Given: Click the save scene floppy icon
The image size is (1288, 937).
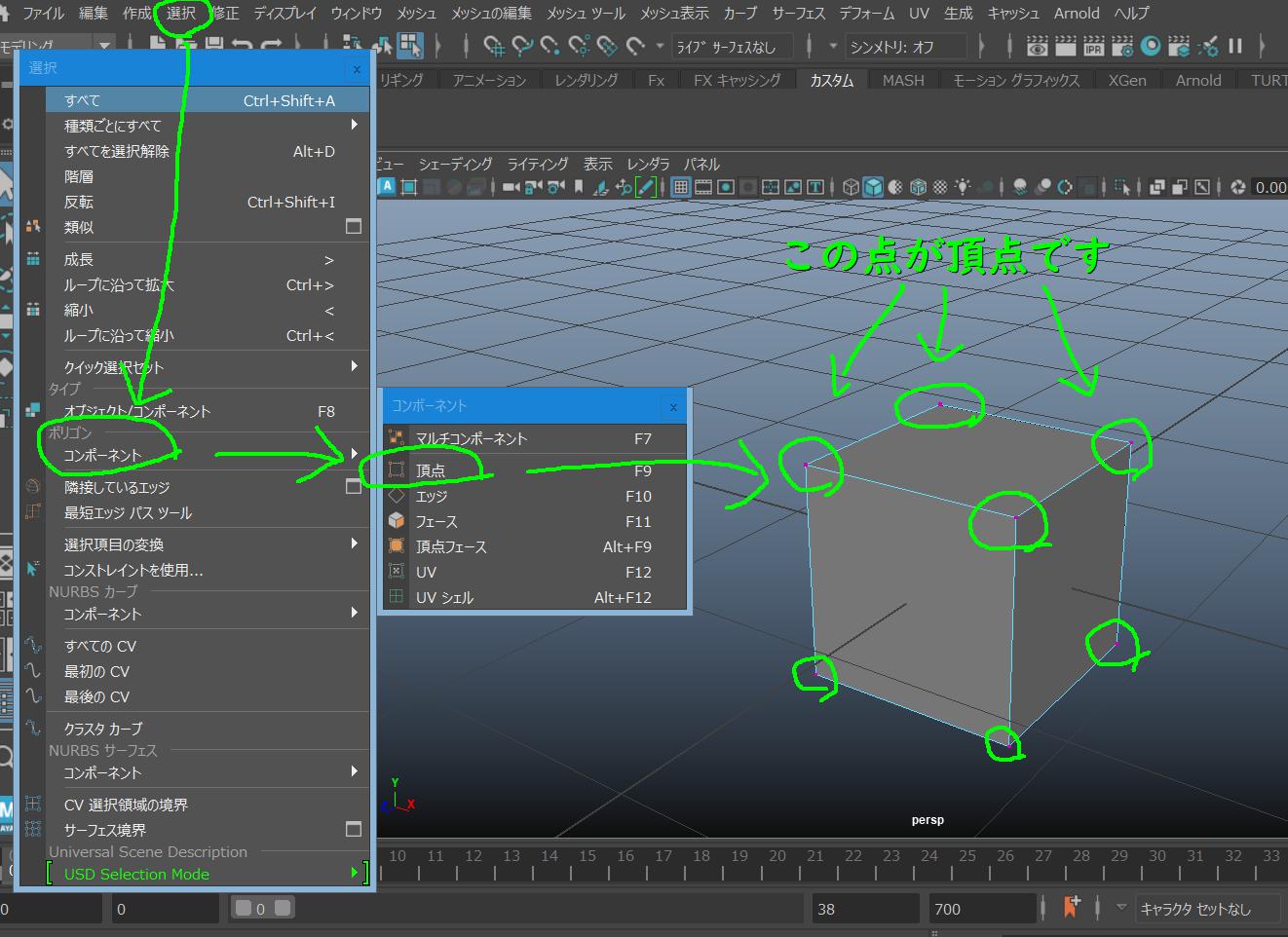Looking at the screenshot, I should pyautogui.click(x=213, y=44).
